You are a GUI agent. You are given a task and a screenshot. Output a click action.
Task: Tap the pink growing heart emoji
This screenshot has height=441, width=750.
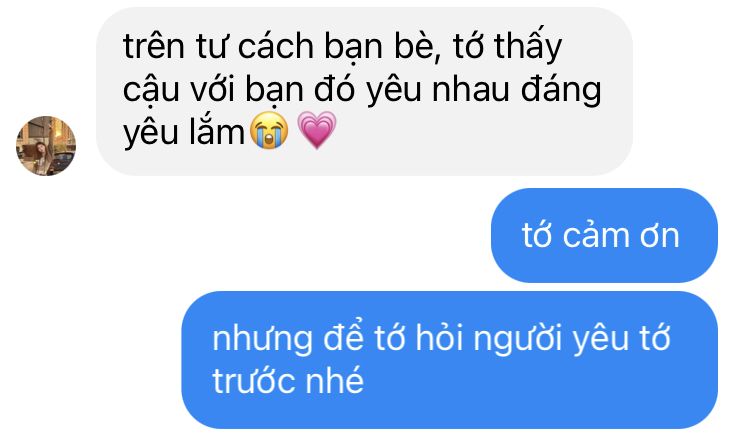317,131
